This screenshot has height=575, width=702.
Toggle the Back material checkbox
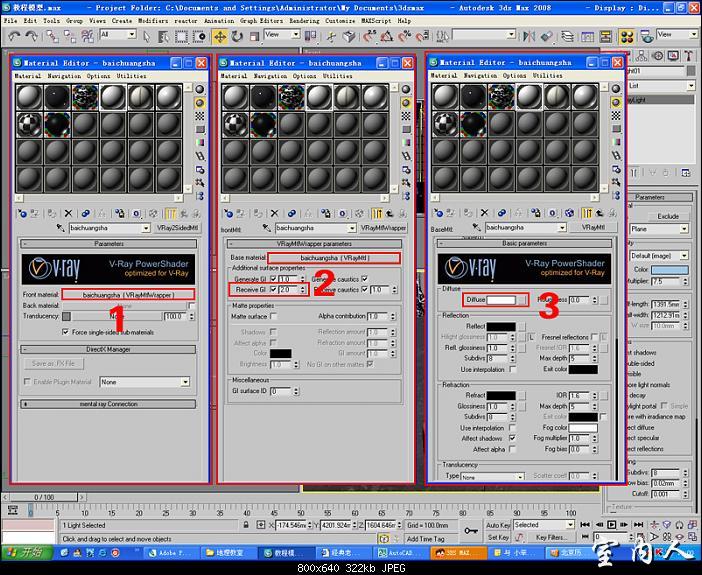coord(192,305)
